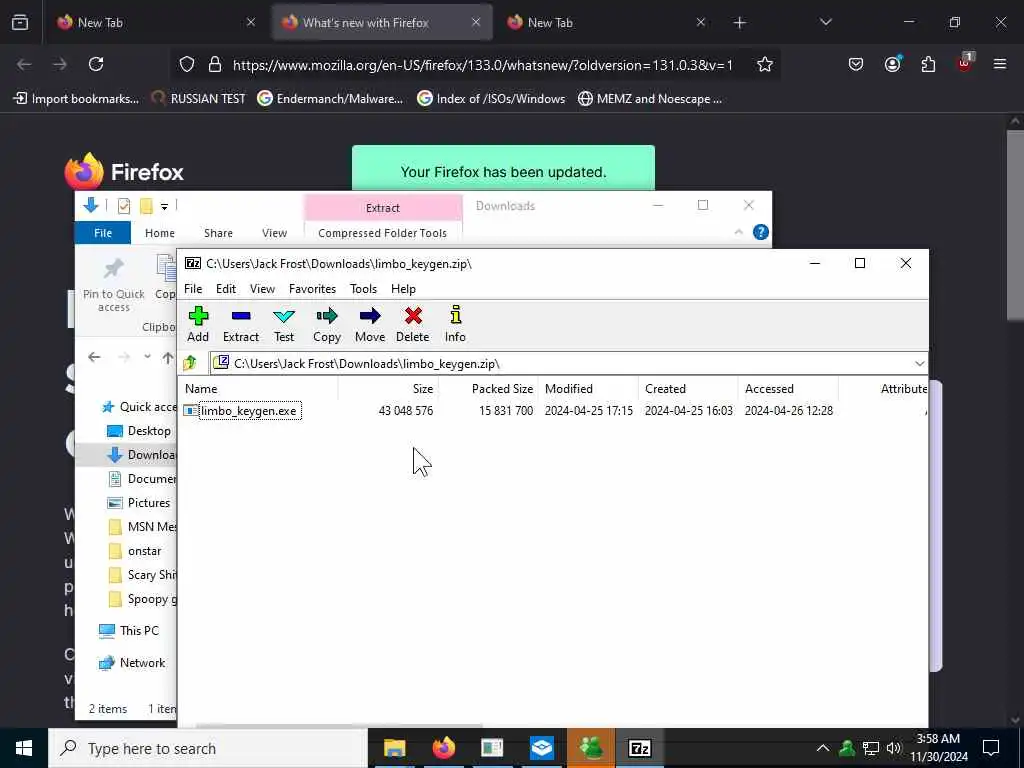
Task: Switch to Share tab in Explorer ribbon
Action: [218, 233]
